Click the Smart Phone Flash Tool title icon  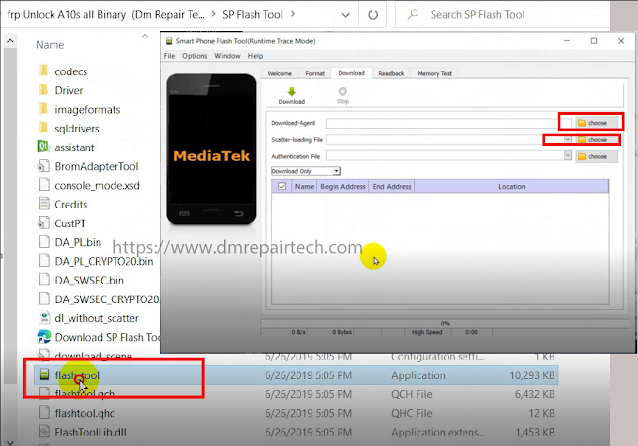click(x=168, y=41)
